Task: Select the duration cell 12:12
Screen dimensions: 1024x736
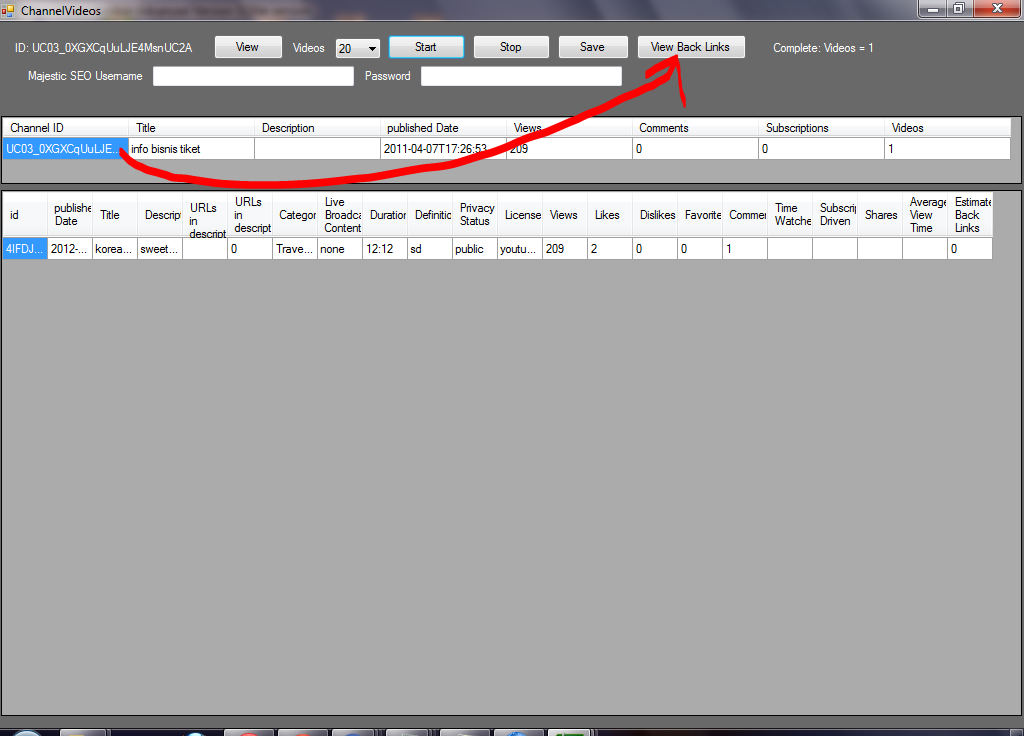Action: click(385, 249)
